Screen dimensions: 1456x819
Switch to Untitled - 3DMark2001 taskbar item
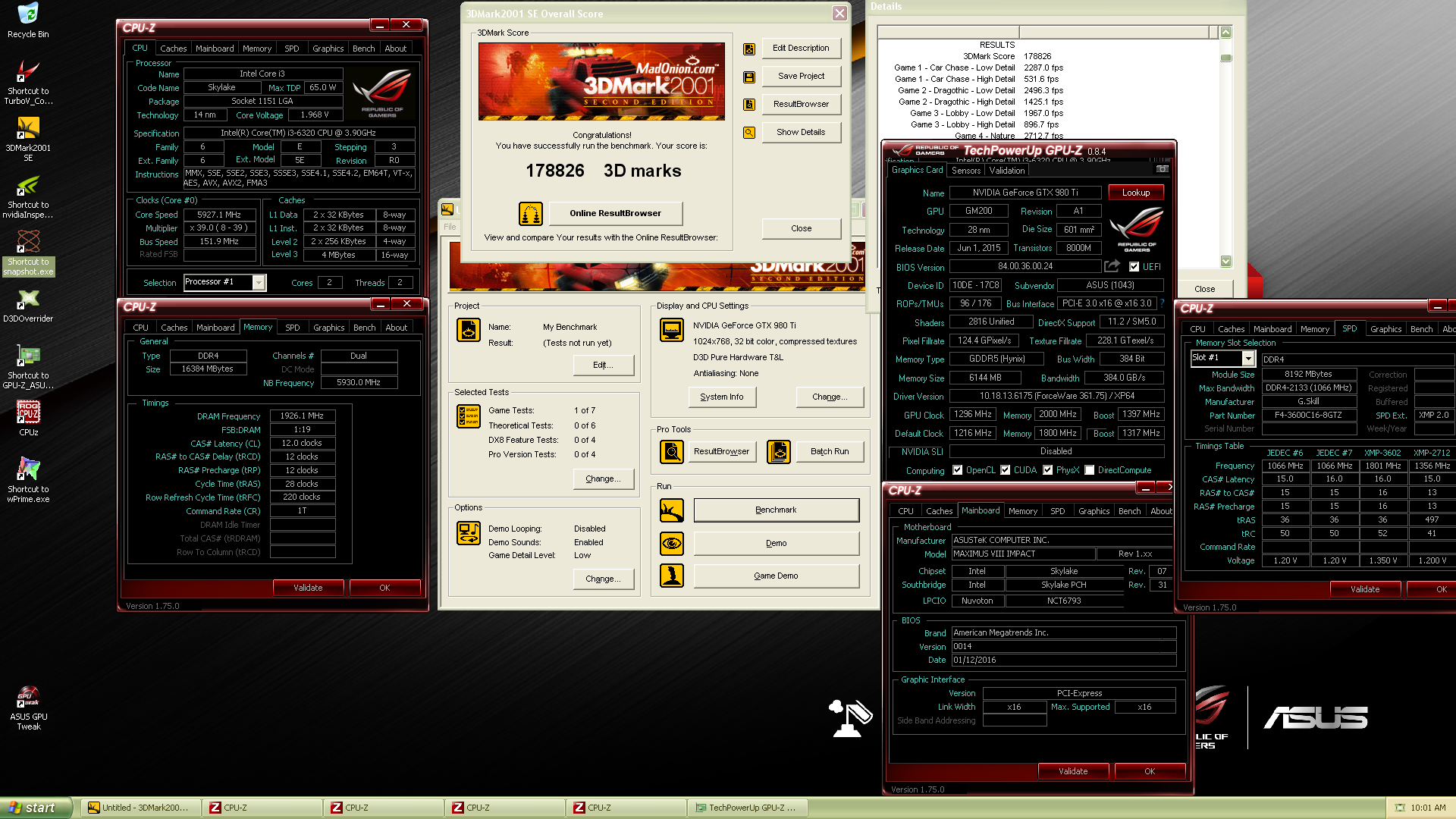click(141, 808)
